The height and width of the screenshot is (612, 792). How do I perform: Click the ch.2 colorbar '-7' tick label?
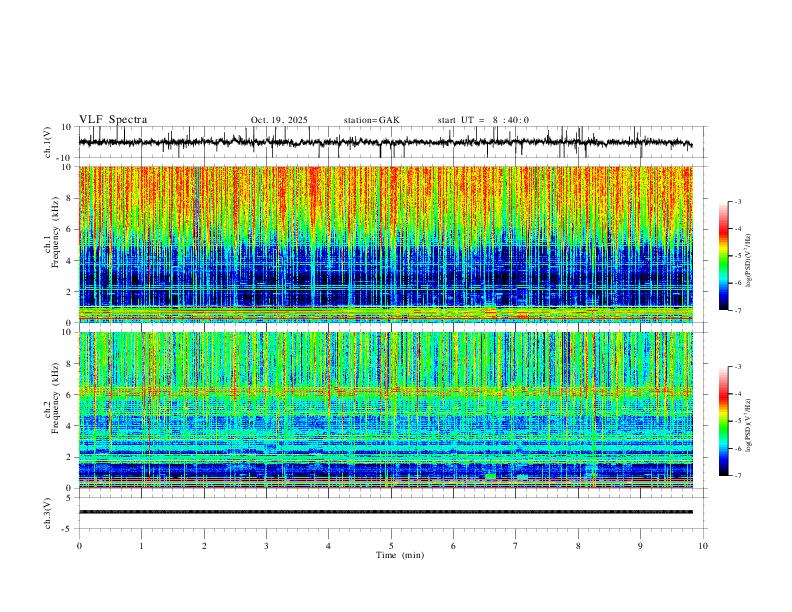738,476
